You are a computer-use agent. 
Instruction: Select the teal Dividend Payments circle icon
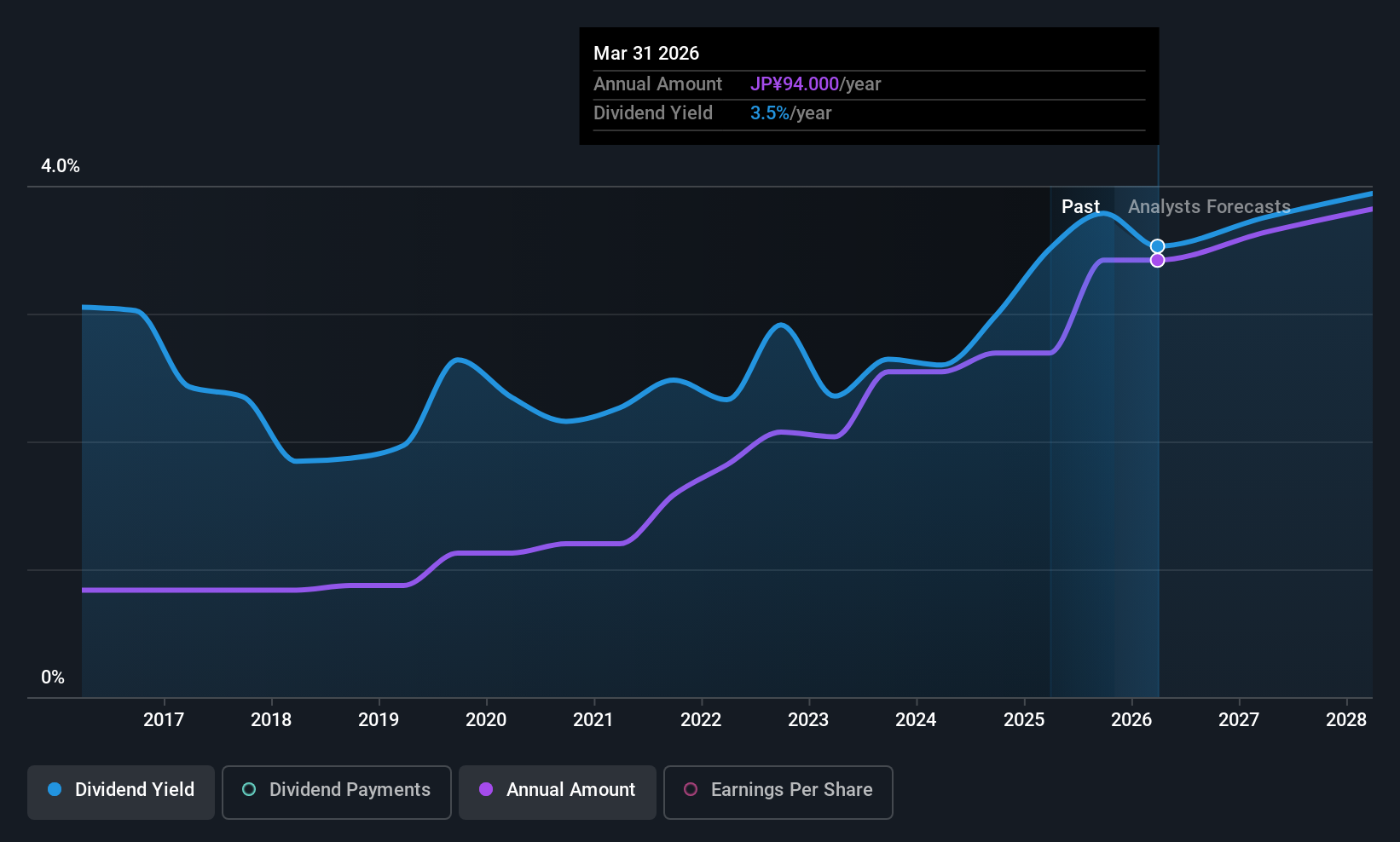coord(248,790)
